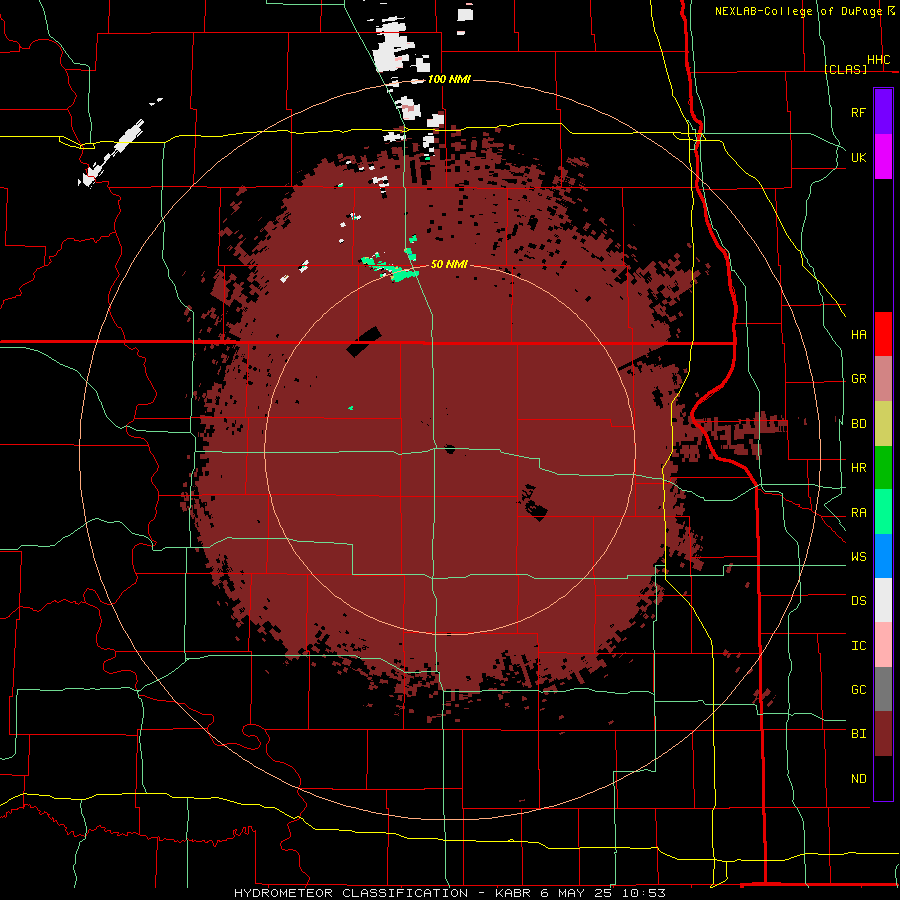Click the black rectangular gap above the thick red line
900x900 pixels.
click(364, 342)
